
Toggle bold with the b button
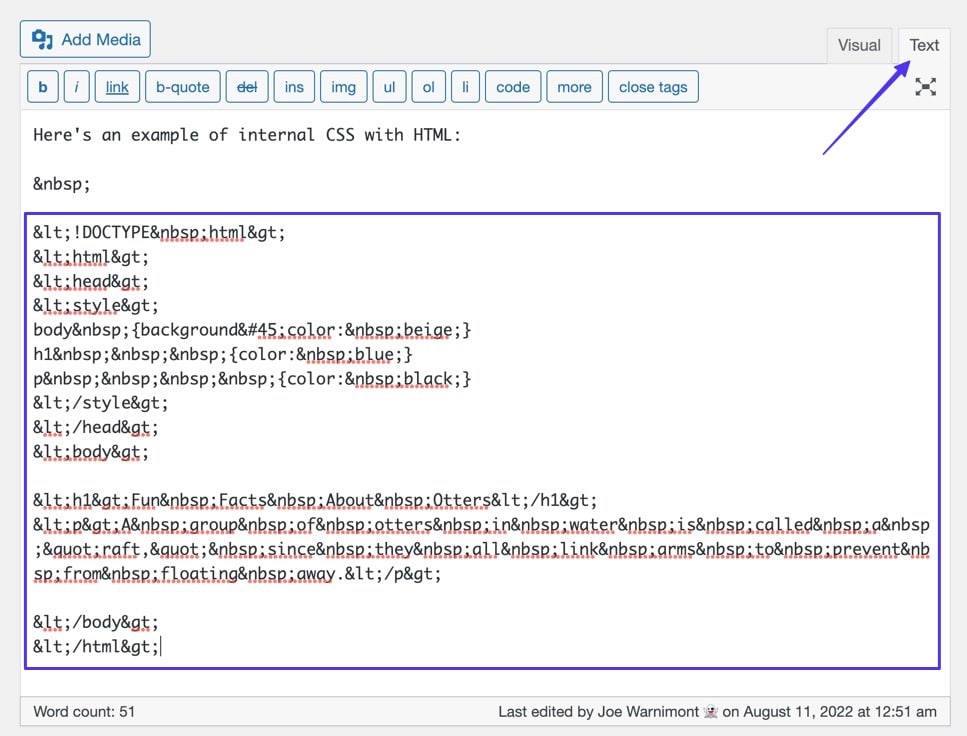pyautogui.click(x=42, y=87)
